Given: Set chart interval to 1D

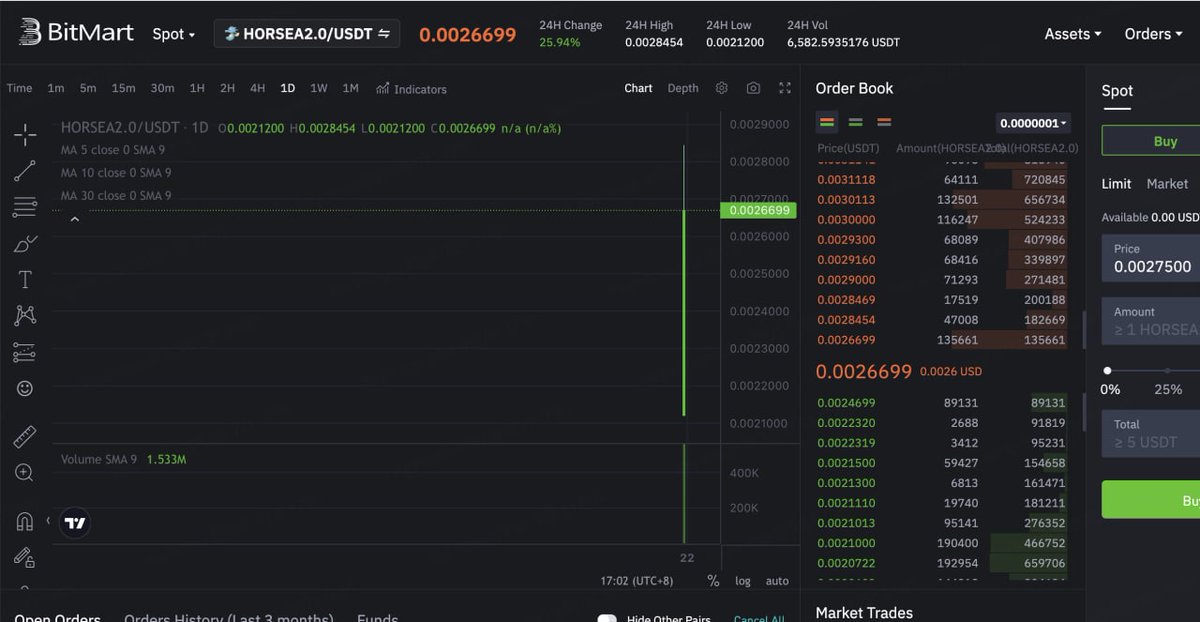Looking at the screenshot, I should (287, 88).
